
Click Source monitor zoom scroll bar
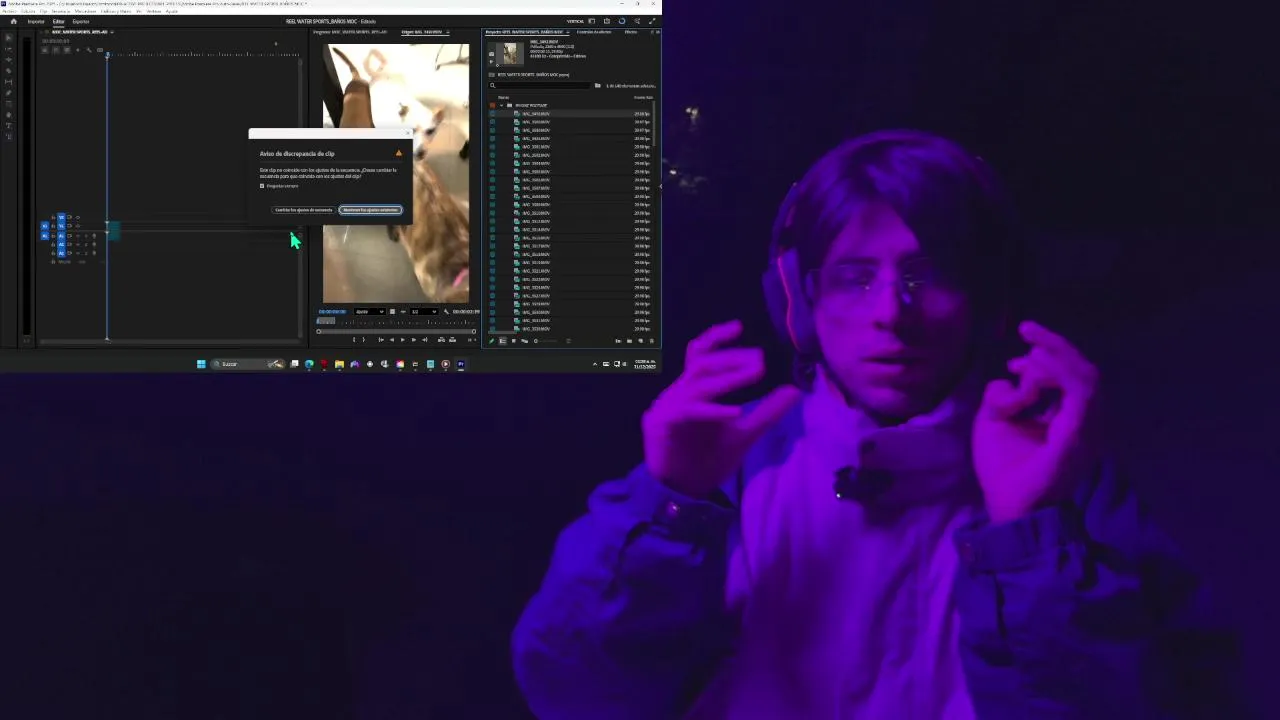coord(396,331)
